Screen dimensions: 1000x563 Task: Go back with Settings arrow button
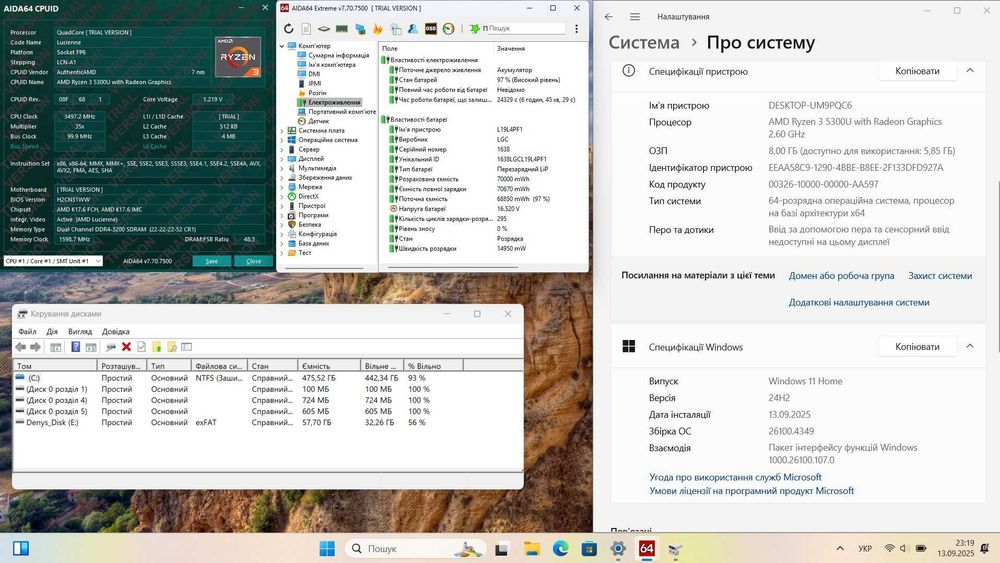609,17
